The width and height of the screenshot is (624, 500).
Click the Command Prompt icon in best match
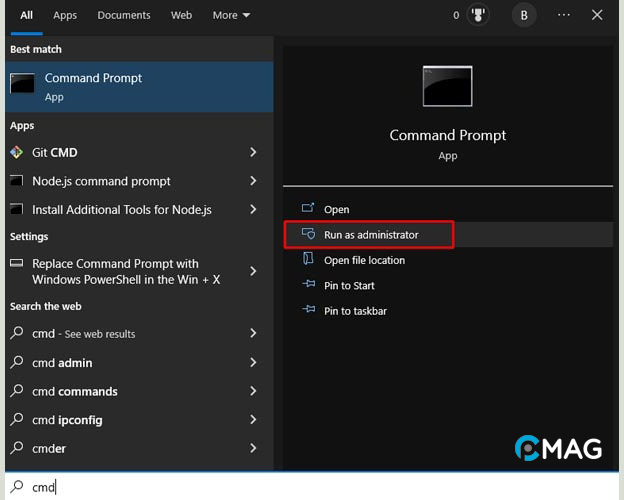[x=22, y=83]
